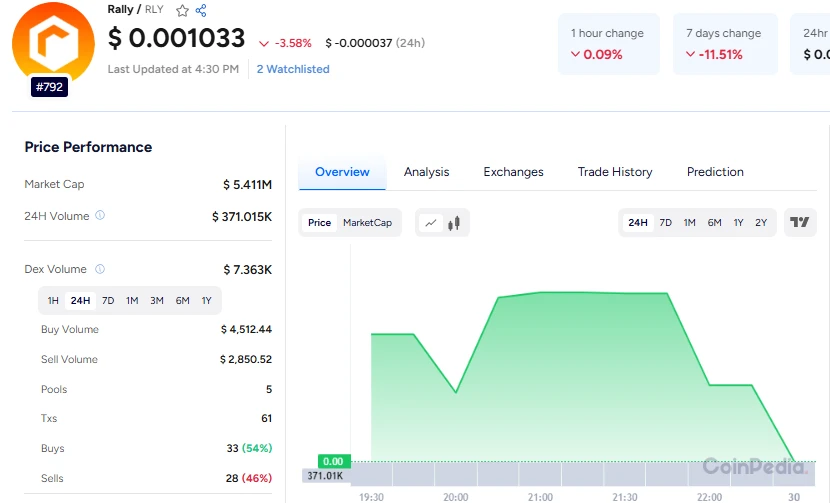Switch to candlestick chart icon
Viewport: 830px width, 503px height.
[x=454, y=223]
